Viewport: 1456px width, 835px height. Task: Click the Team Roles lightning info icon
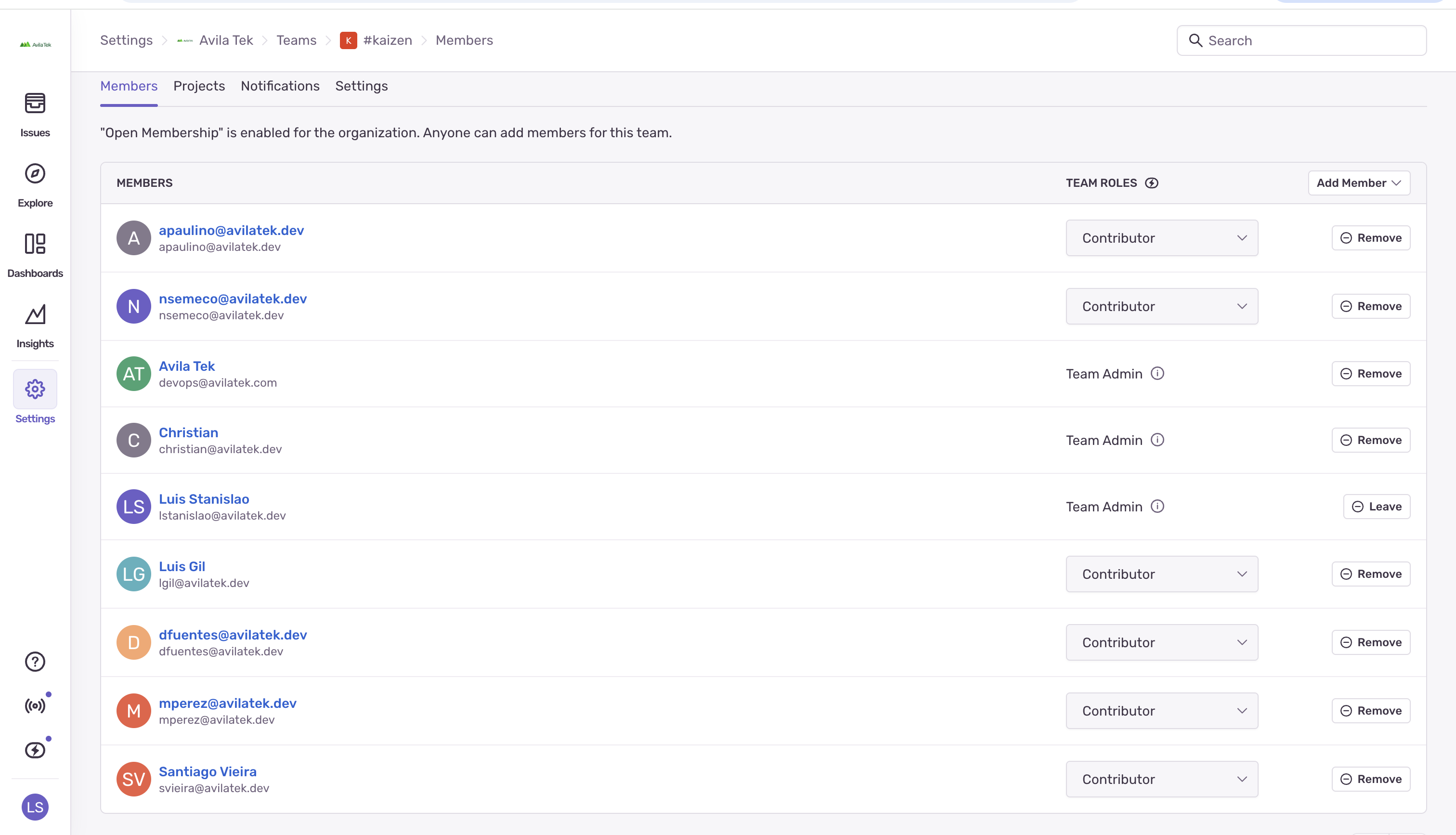click(1151, 183)
